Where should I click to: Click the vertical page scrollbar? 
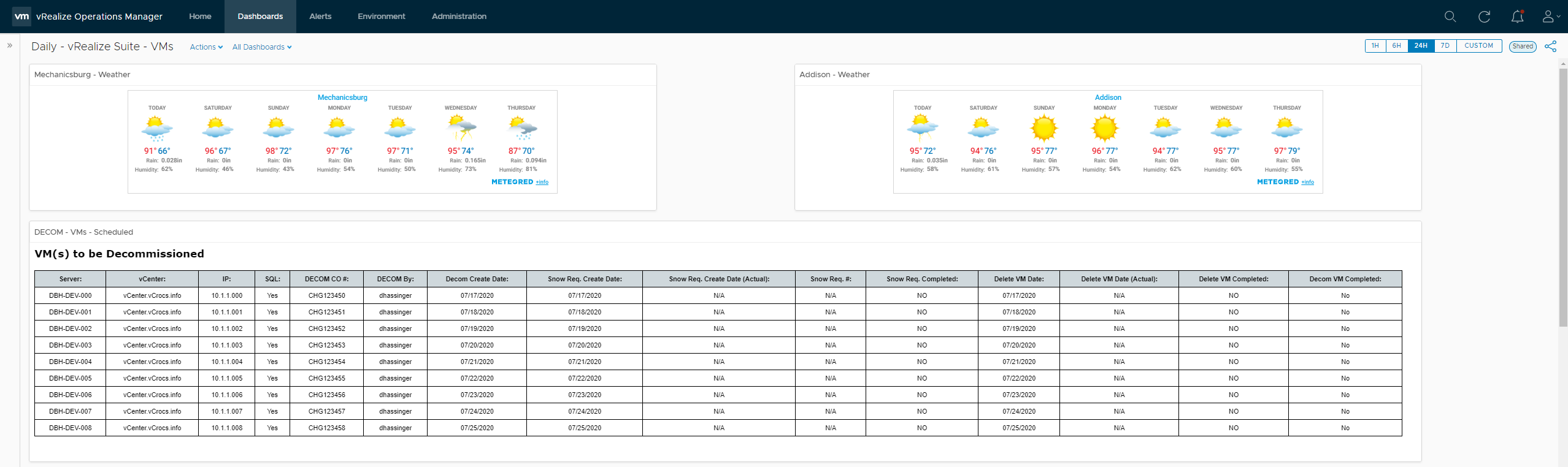pyautogui.click(x=1562, y=196)
